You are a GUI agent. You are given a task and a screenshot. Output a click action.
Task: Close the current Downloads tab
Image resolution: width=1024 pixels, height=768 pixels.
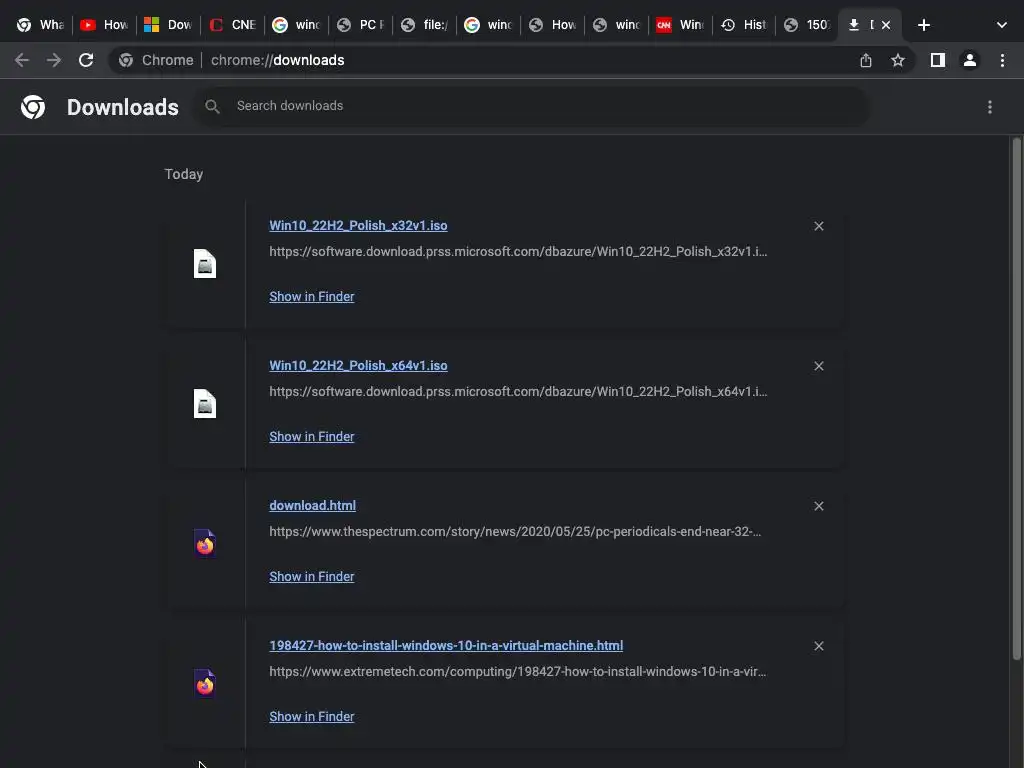886,25
